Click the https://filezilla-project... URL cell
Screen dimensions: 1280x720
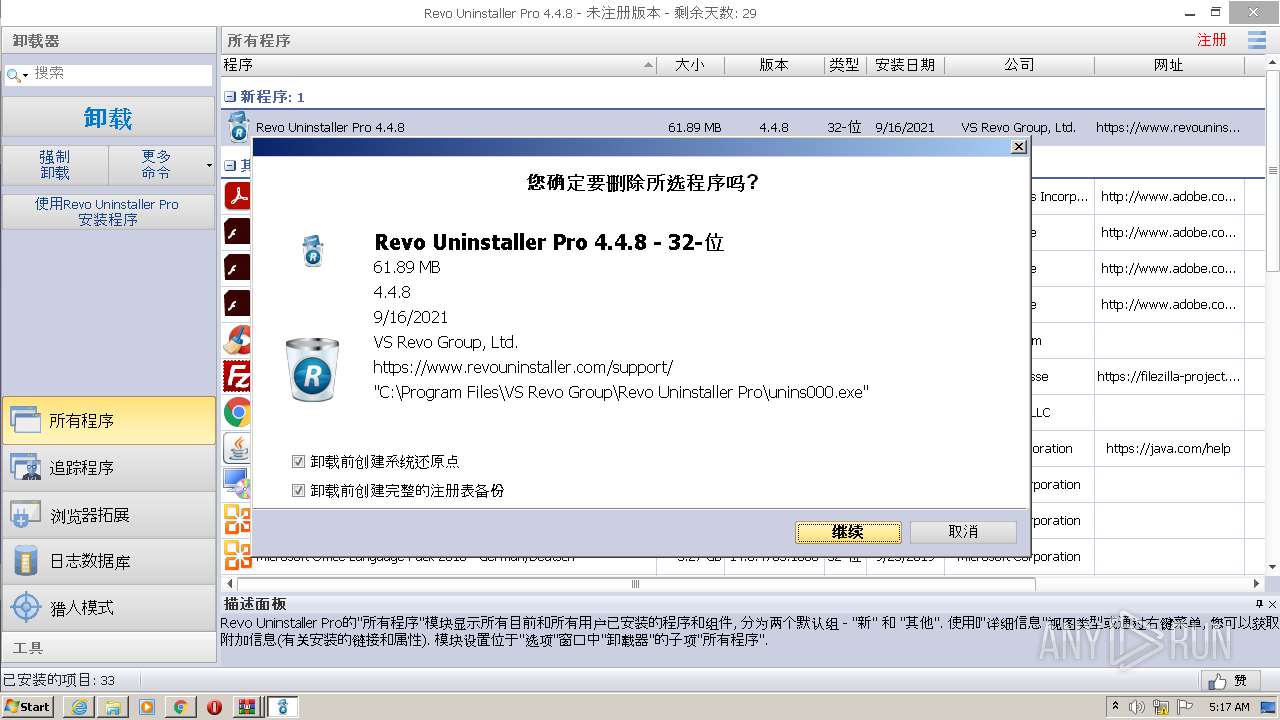click(1168, 377)
